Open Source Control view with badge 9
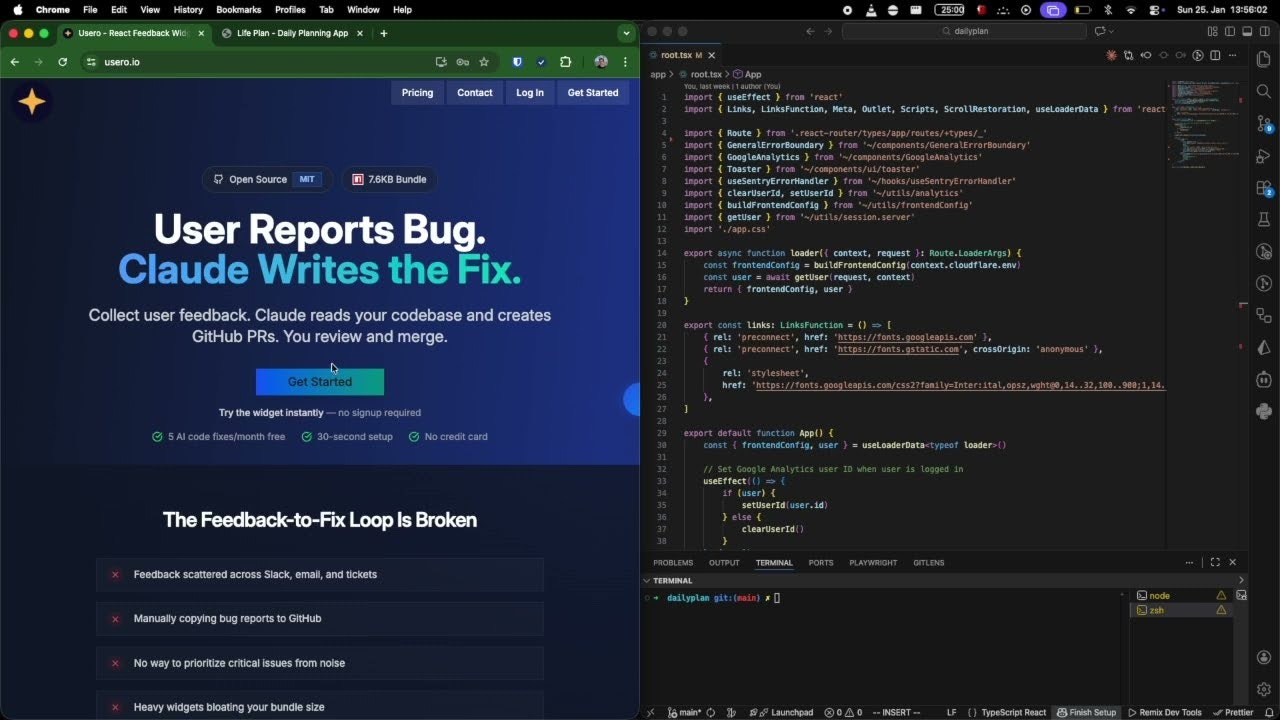The height and width of the screenshot is (720, 1280). [1264, 123]
